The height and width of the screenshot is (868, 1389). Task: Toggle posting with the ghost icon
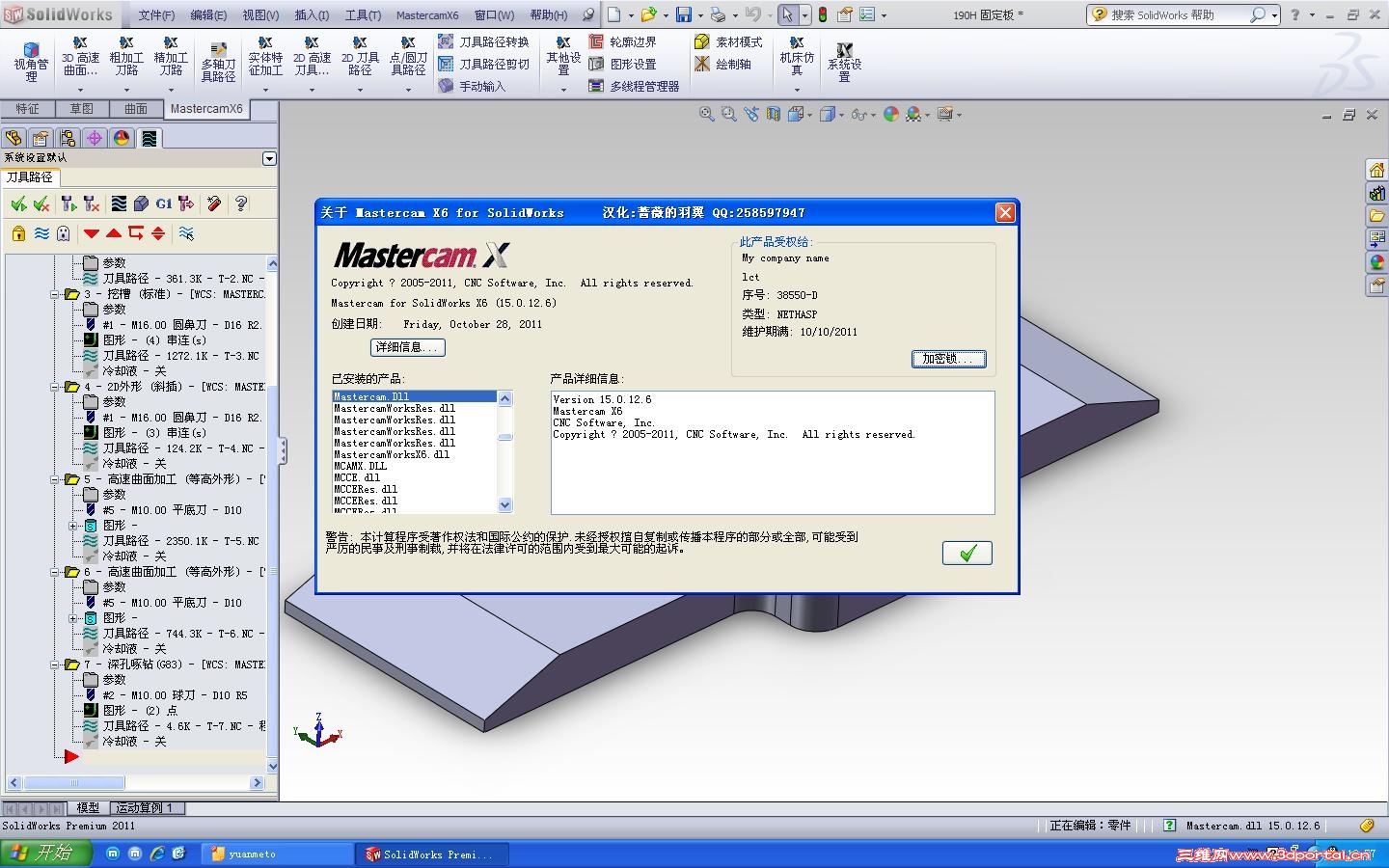pyautogui.click(x=64, y=233)
